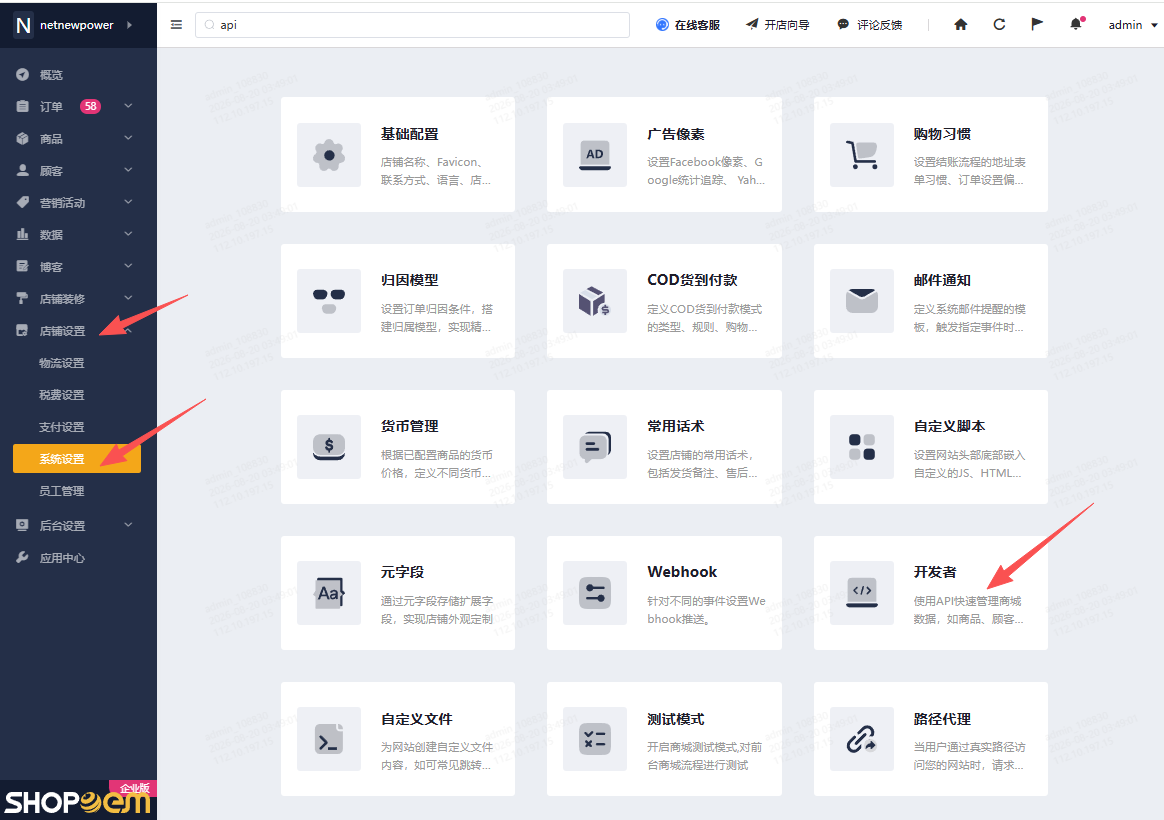Open the 自定义脚本 grid icon
The width and height of the screenshot is (1164, 820).
pos(862,447)
